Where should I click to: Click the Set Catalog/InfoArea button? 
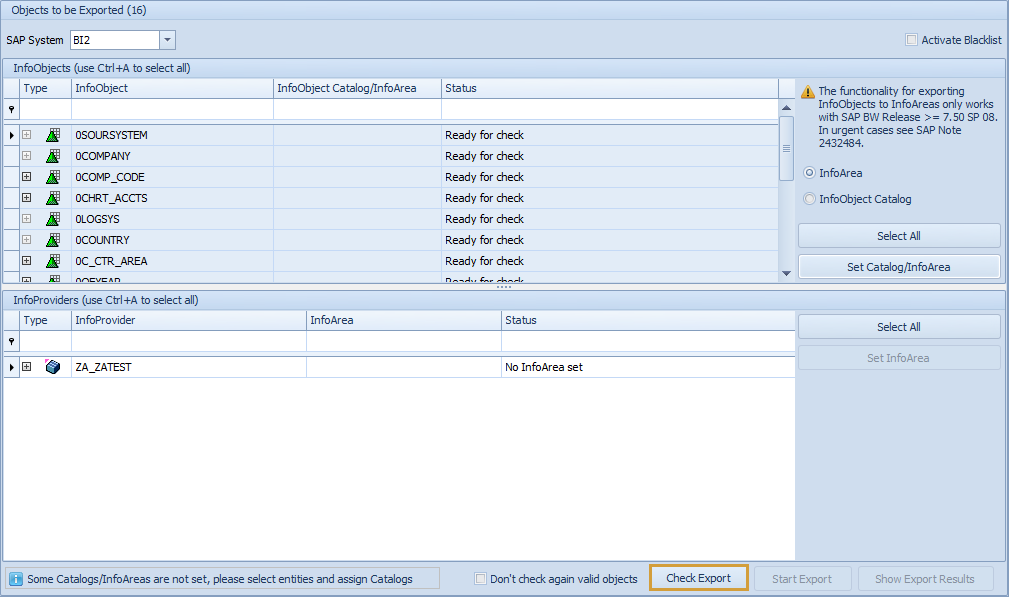[898, 266]
